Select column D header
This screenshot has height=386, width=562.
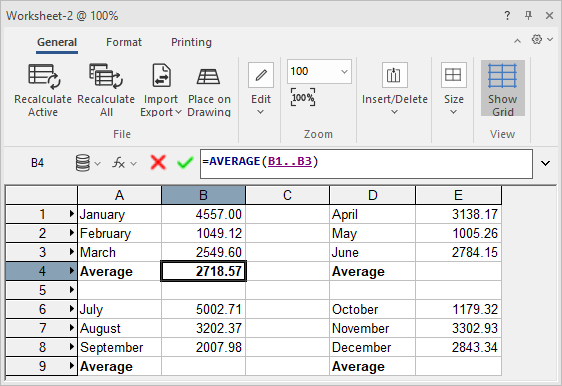372,195
